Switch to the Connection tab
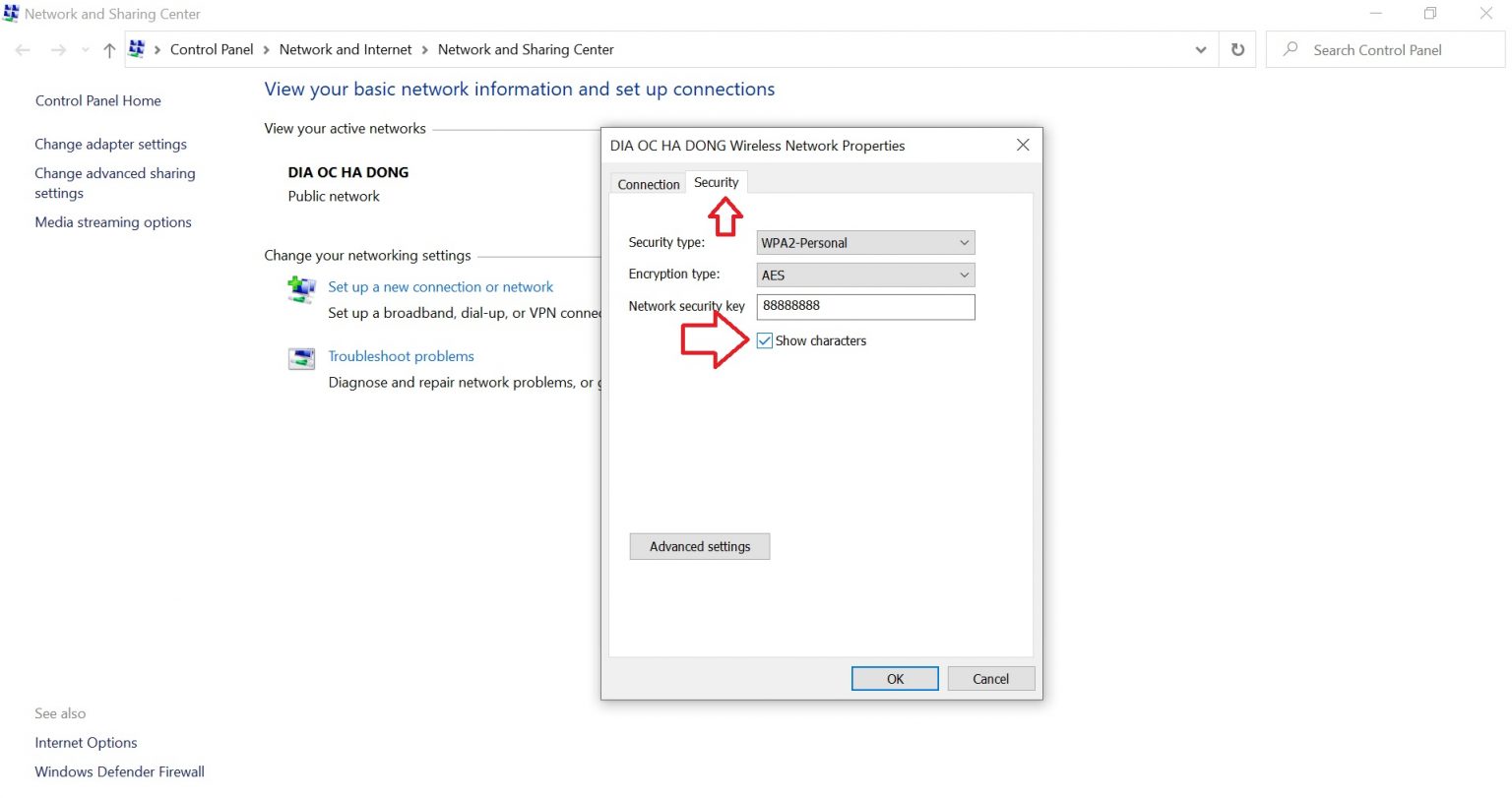Viewport: 1512px width, 798px height. [648, 184]
